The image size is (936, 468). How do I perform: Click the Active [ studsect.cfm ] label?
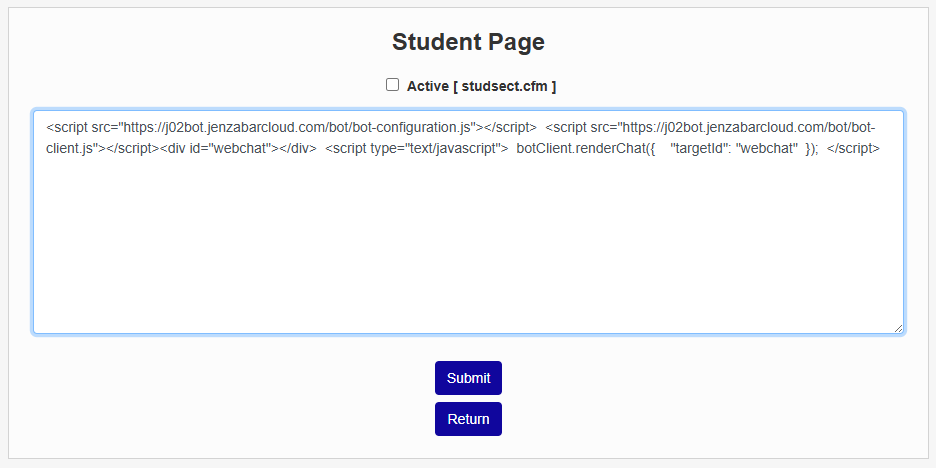coord(481,86)
